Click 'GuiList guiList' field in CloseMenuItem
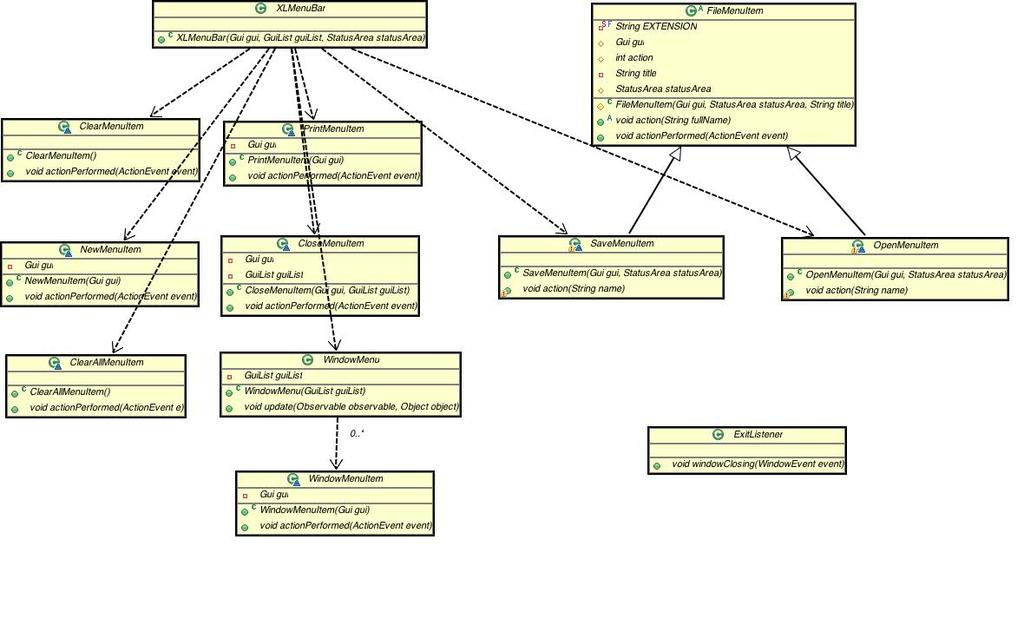 point(274,275)
